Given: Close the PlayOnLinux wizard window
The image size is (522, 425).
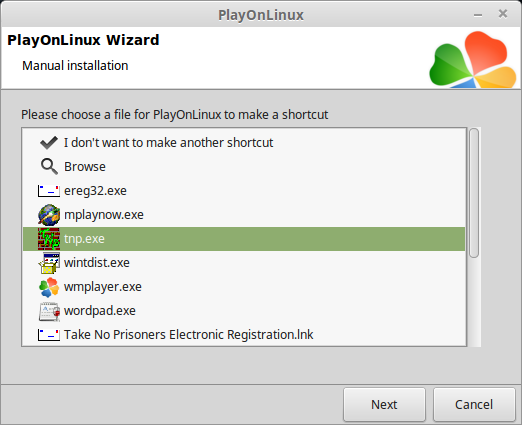Looking at the screenshot, I should coord(503,14).
